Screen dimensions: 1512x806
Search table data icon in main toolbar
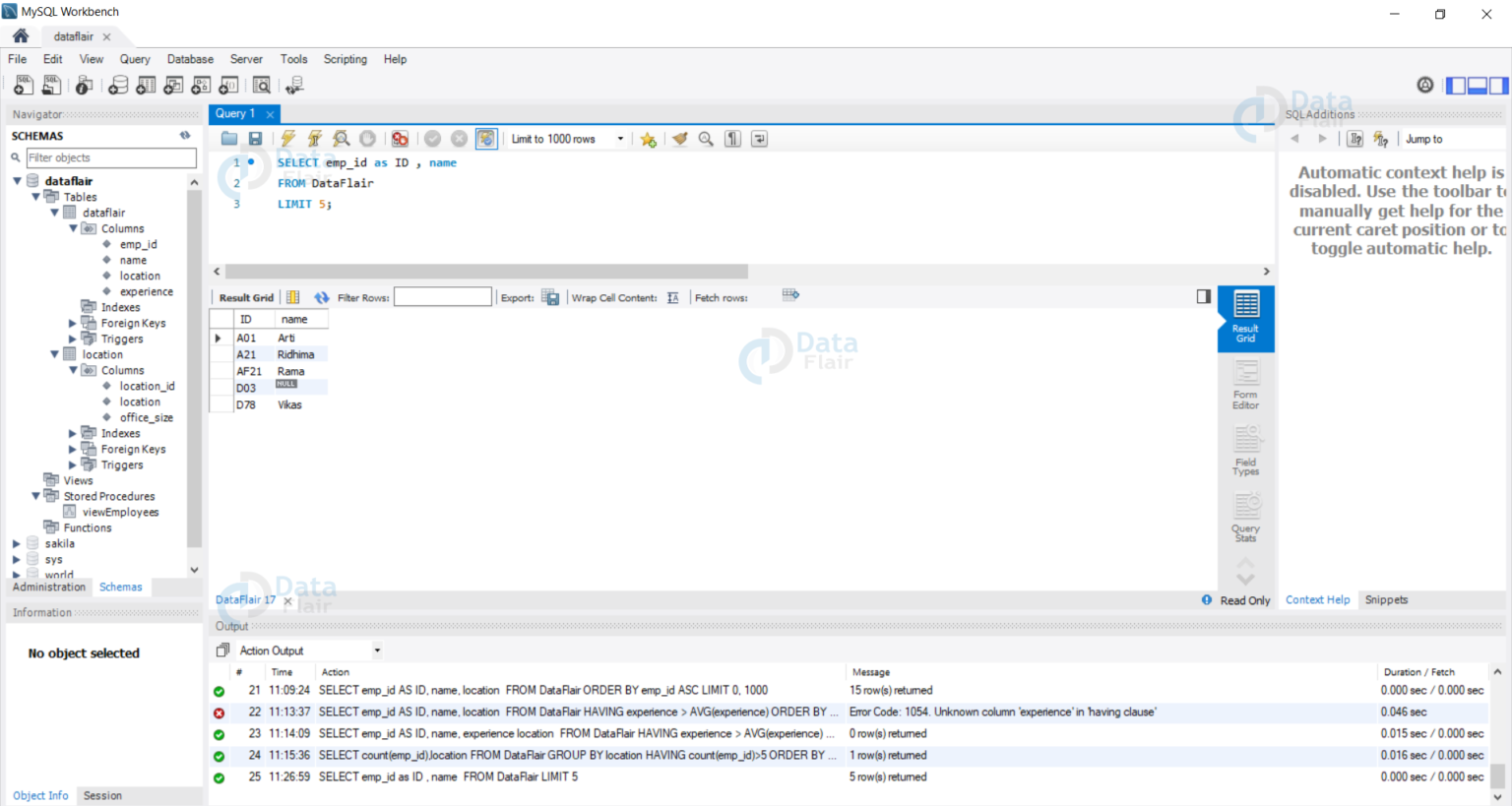(261, 86)
